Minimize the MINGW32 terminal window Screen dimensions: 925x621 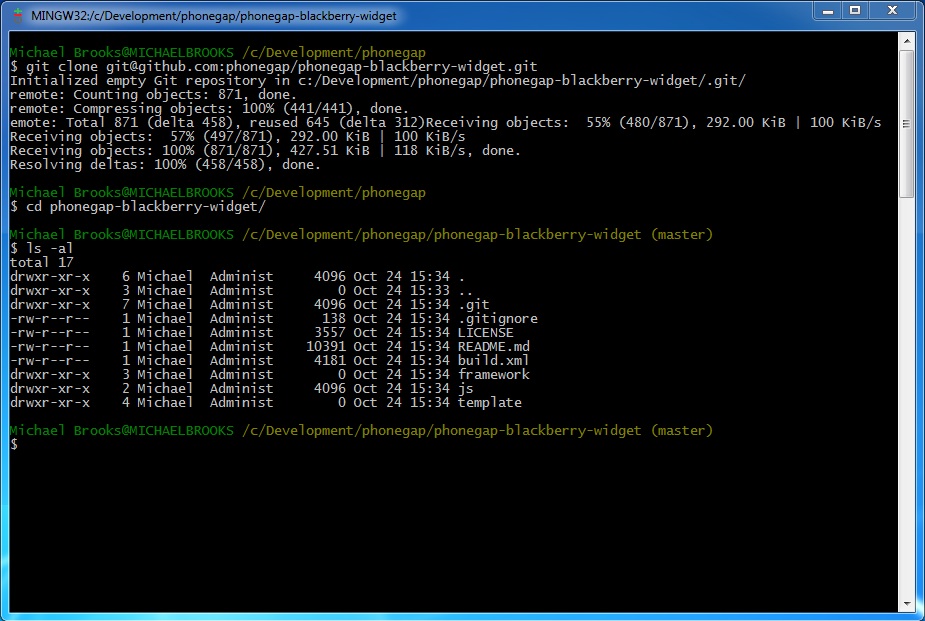tap(828, 11)
